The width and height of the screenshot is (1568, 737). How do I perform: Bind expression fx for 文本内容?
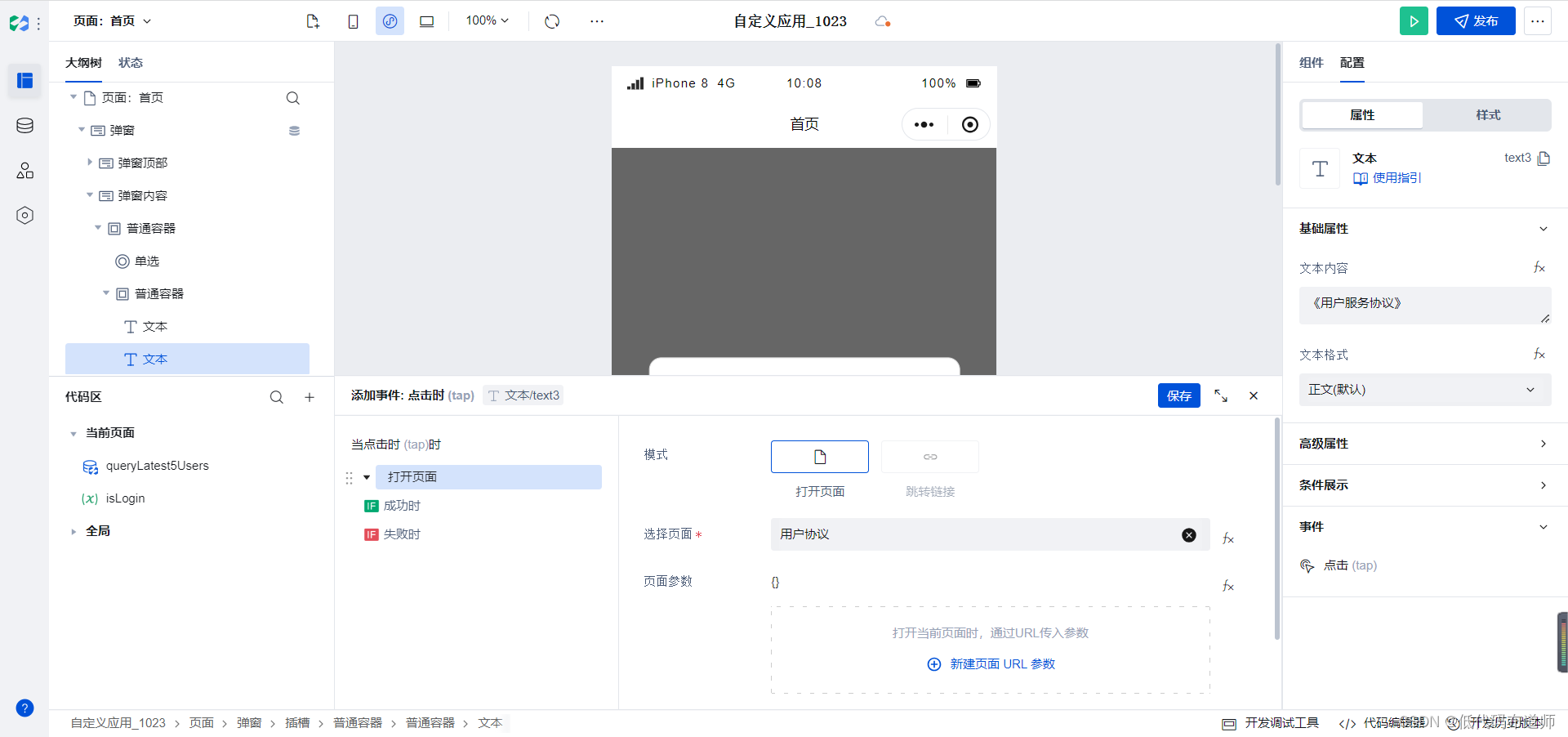click(1539, 267)
